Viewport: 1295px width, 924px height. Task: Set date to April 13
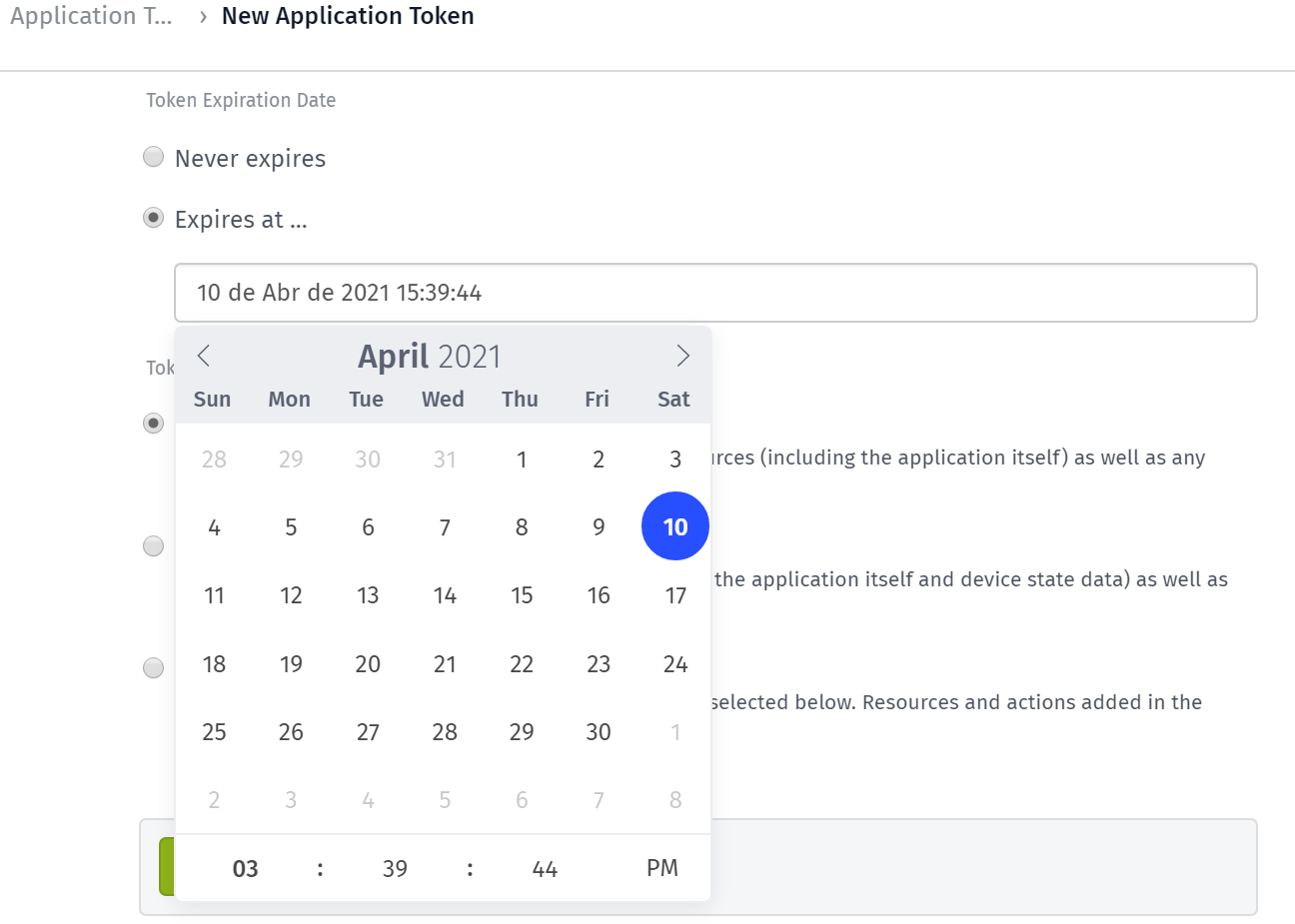tap(368, 595)
